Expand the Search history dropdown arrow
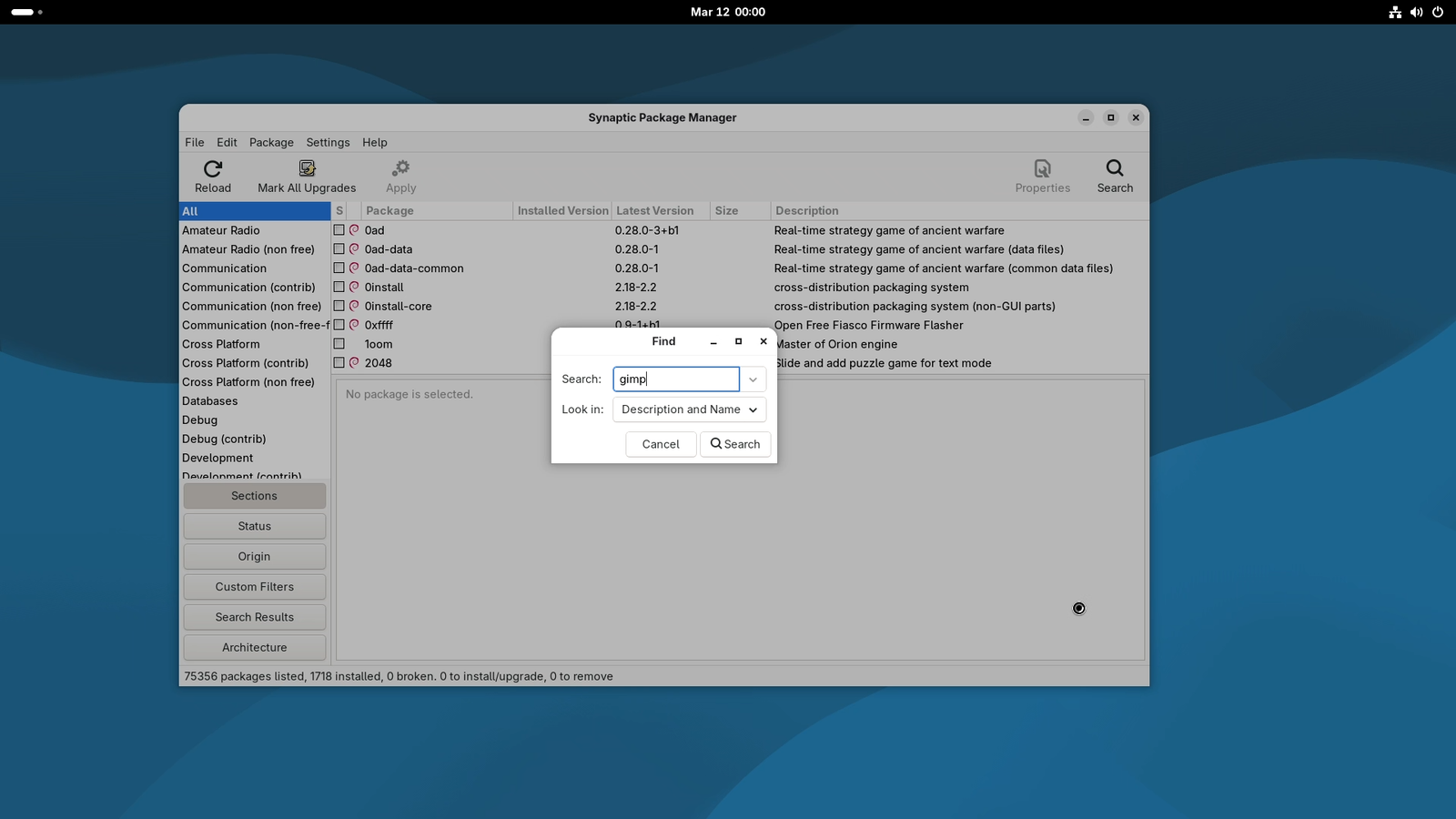 pos(753,379)
